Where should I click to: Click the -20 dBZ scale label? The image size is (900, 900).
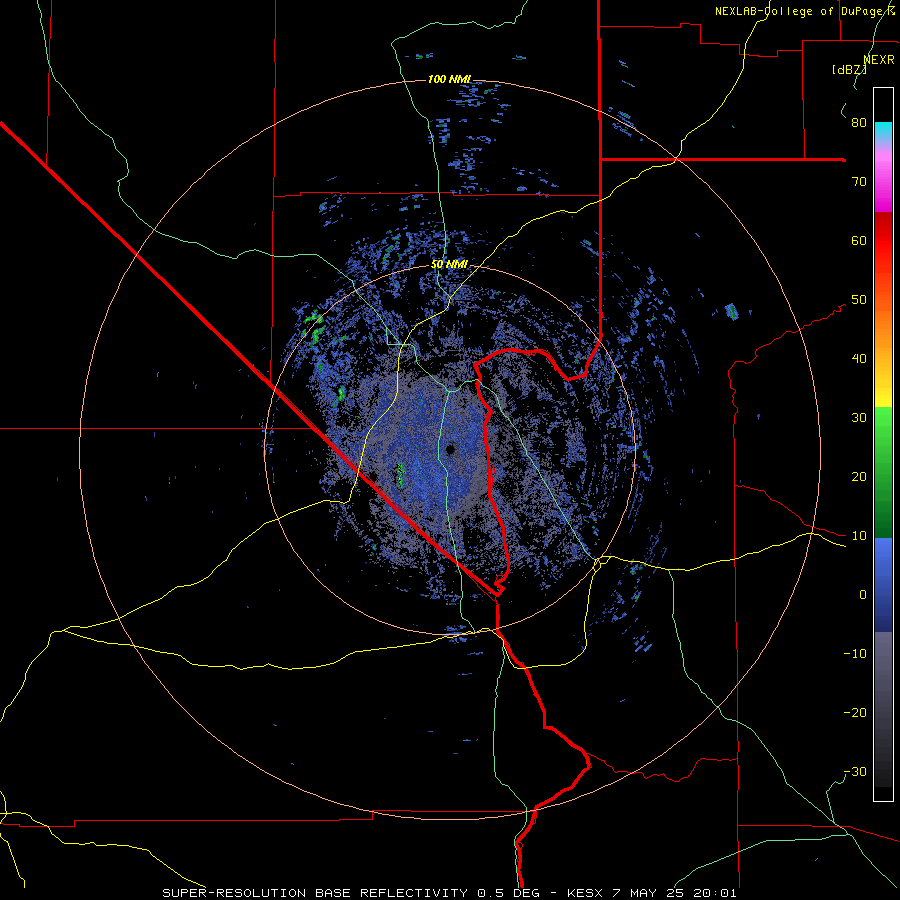pos(855,713)
